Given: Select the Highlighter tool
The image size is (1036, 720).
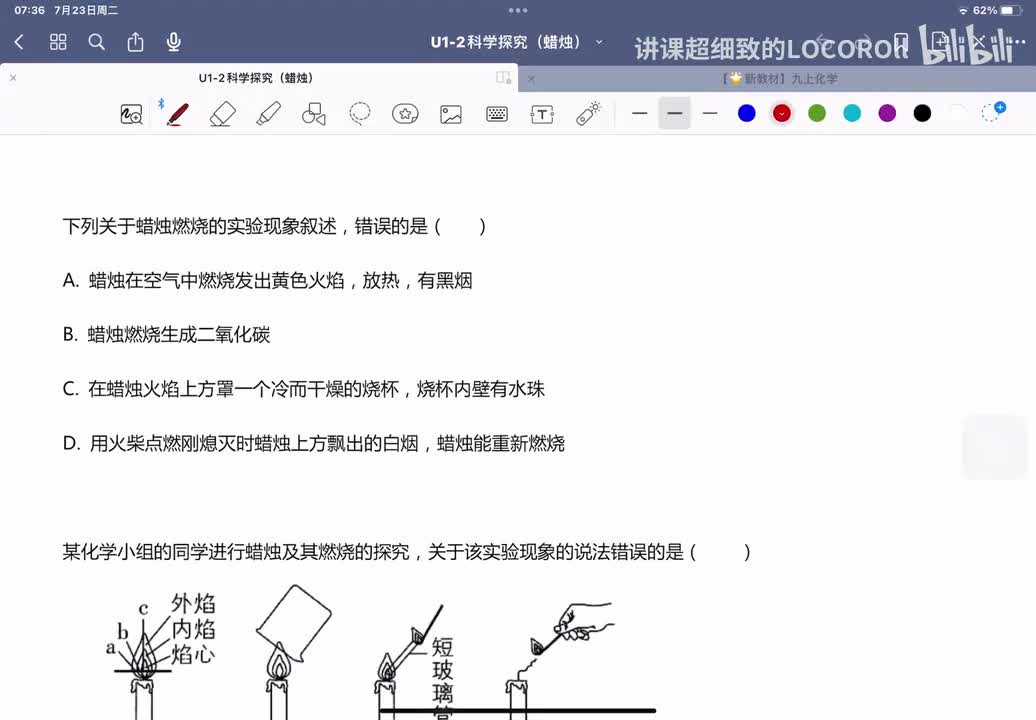Looking at the screenshot, I should pyautogui.click(x=268, y=114).
